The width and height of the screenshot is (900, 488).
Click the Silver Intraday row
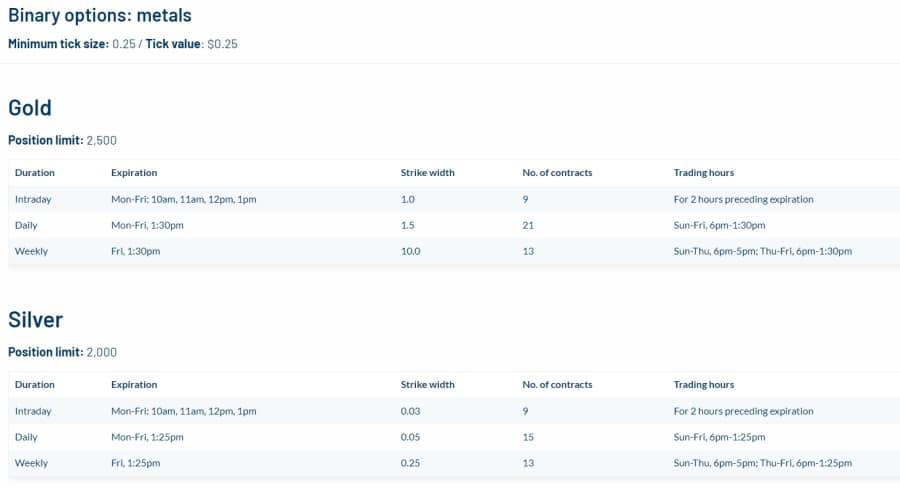point(454,411)
